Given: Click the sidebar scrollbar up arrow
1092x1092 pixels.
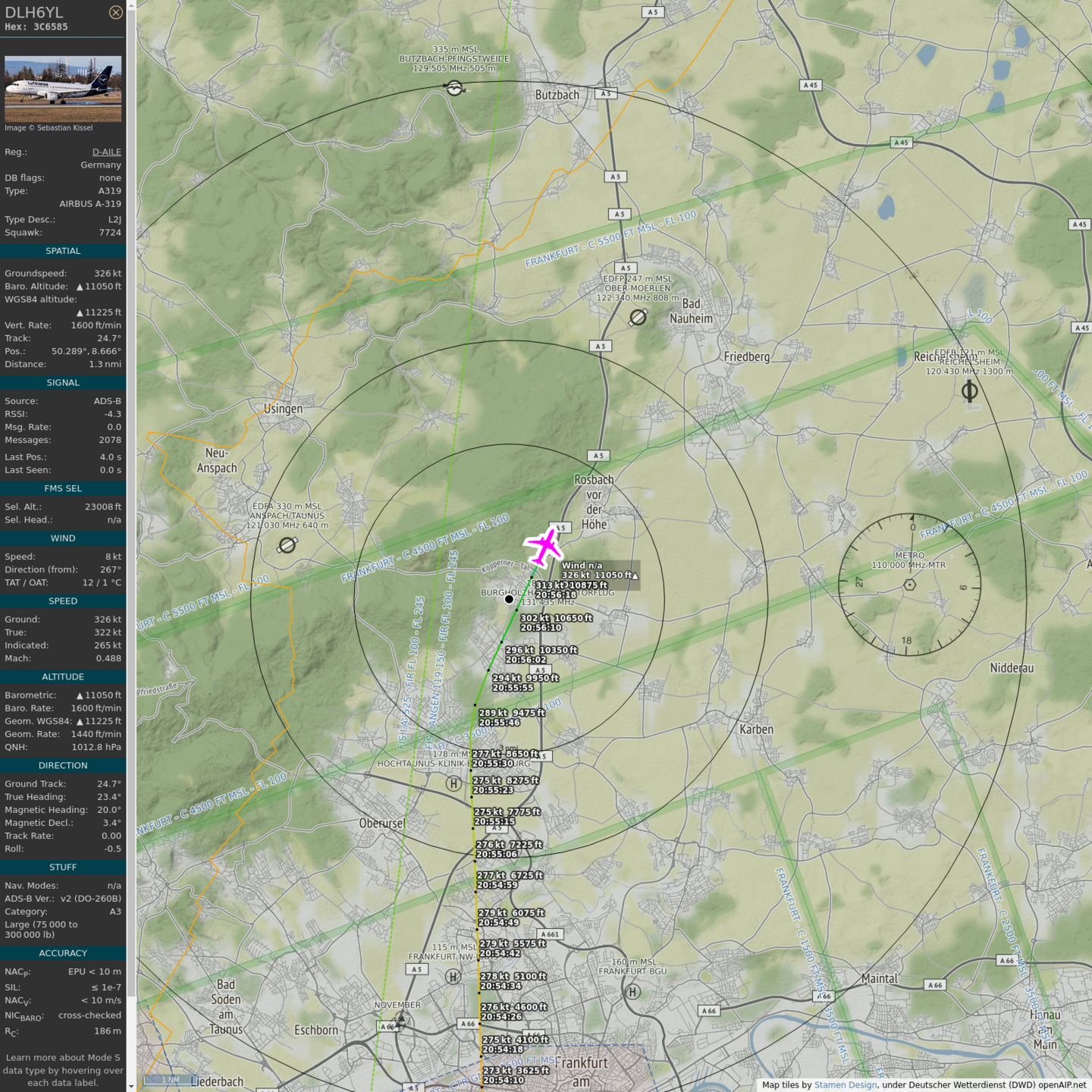Looking at the screenshot, I should [x=131, y=5].
